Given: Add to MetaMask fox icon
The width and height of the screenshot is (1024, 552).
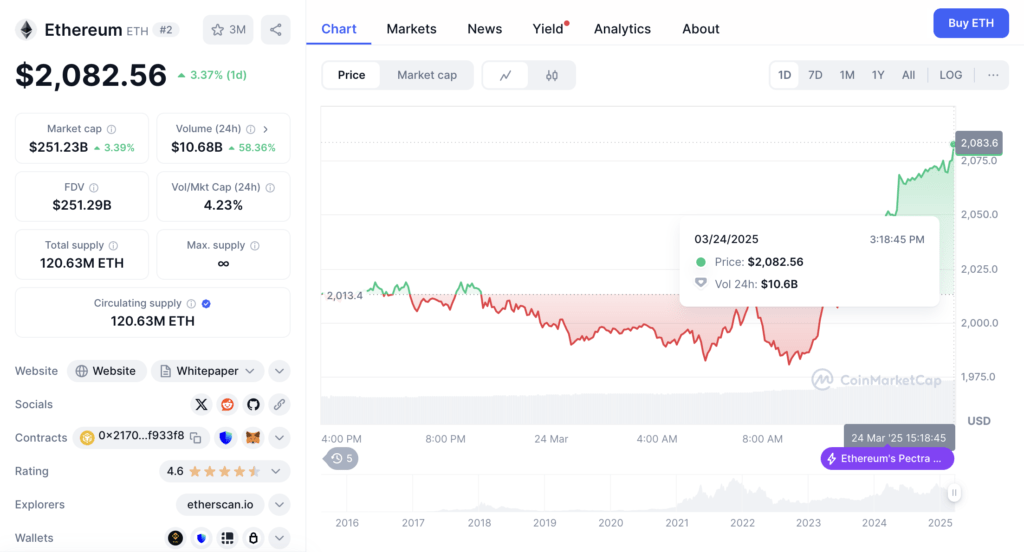Looking at the screenshot, I should (253, 438).
